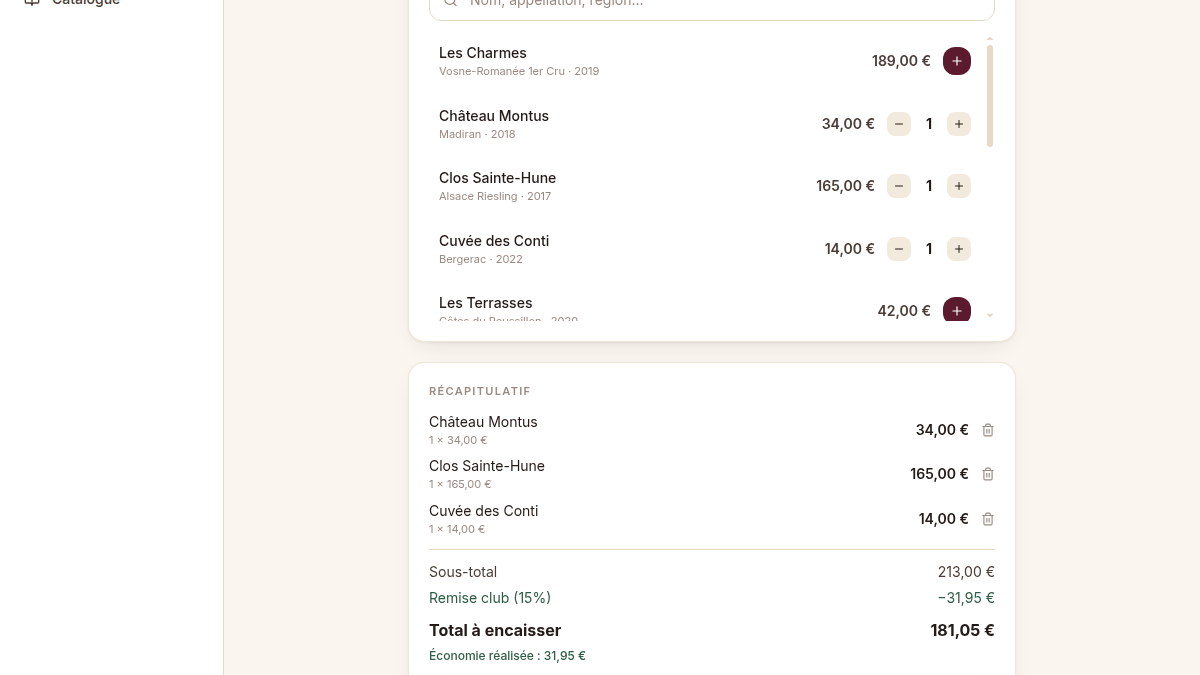This screenshot has width=1200, height=675.
Task: Decrease Château Montus quantity
Action: (x=899, y=124)
